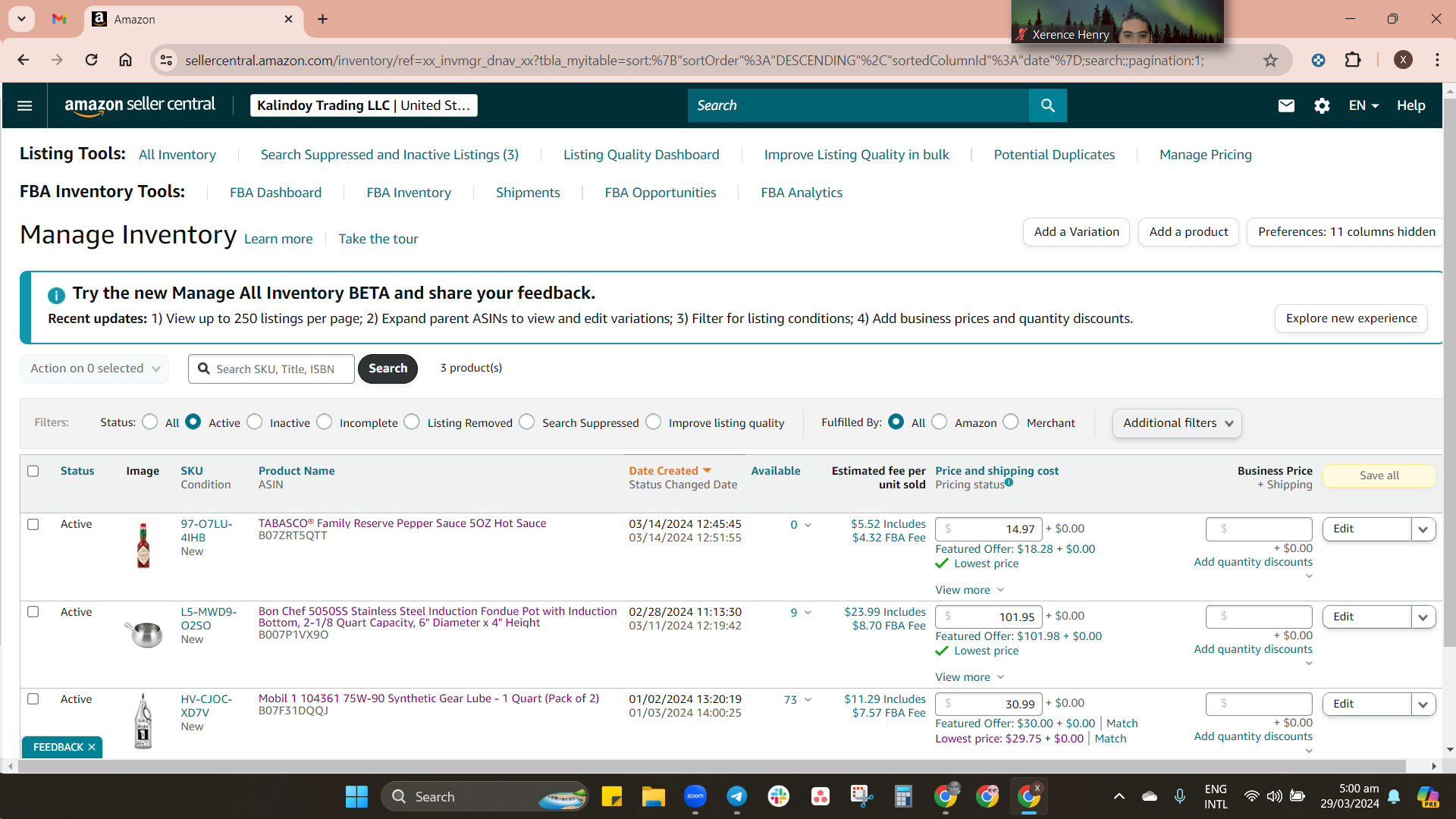Select the TABASCO Pepper Sauce row checkbox
This screenshot has height=819, width=1456.
[x=33, y=524]
